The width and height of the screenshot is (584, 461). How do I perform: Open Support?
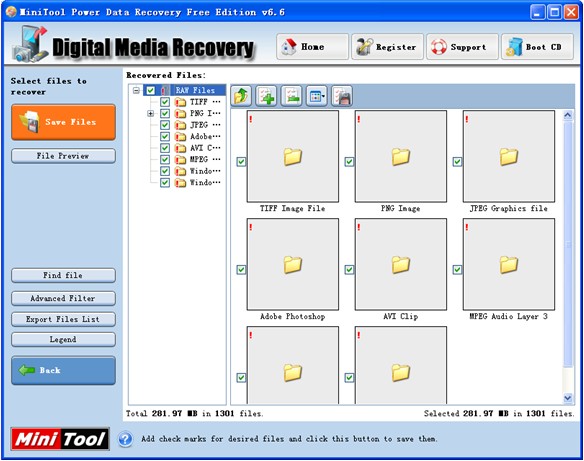pyautogui.click(x=462, y=47)
